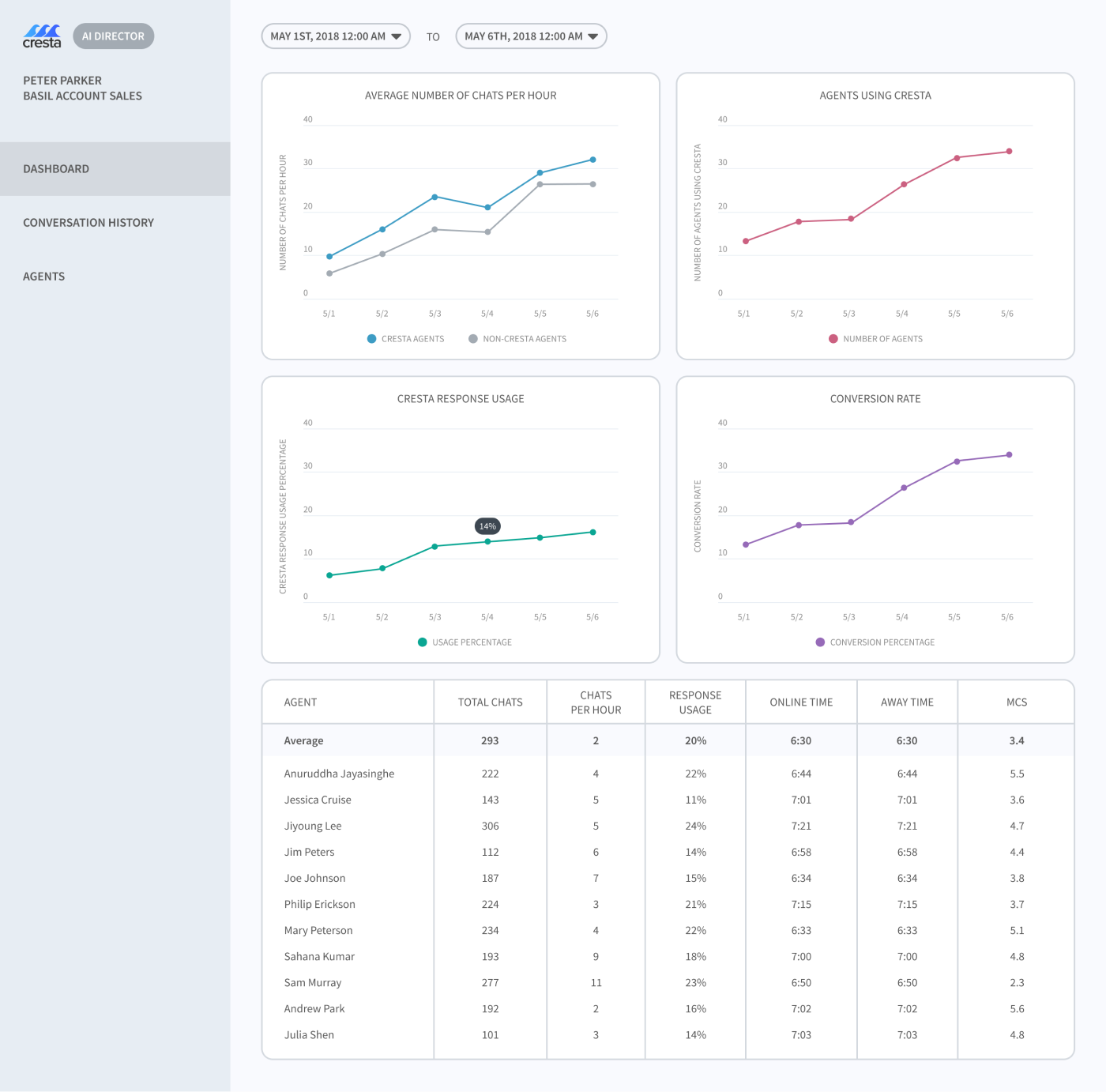Click Conversion Percentage purple legend dot
The image size is (1106, 1092).
[821, 642]
